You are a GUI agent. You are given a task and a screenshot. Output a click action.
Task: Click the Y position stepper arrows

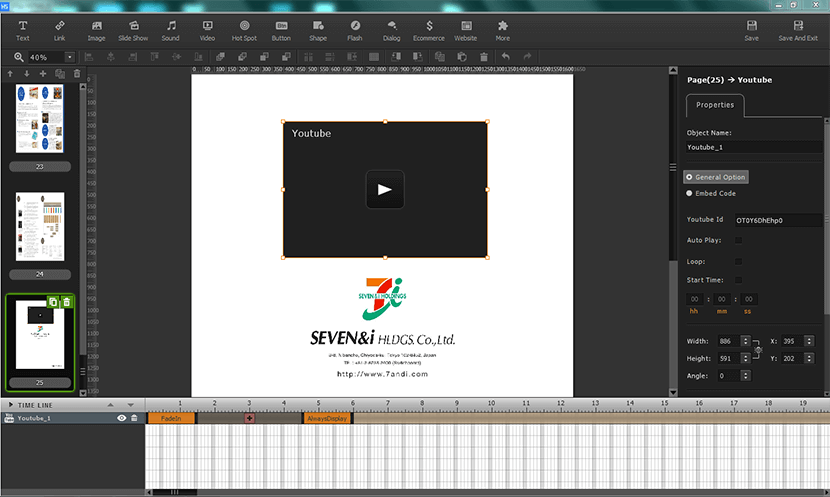click(x=809, y=358)
